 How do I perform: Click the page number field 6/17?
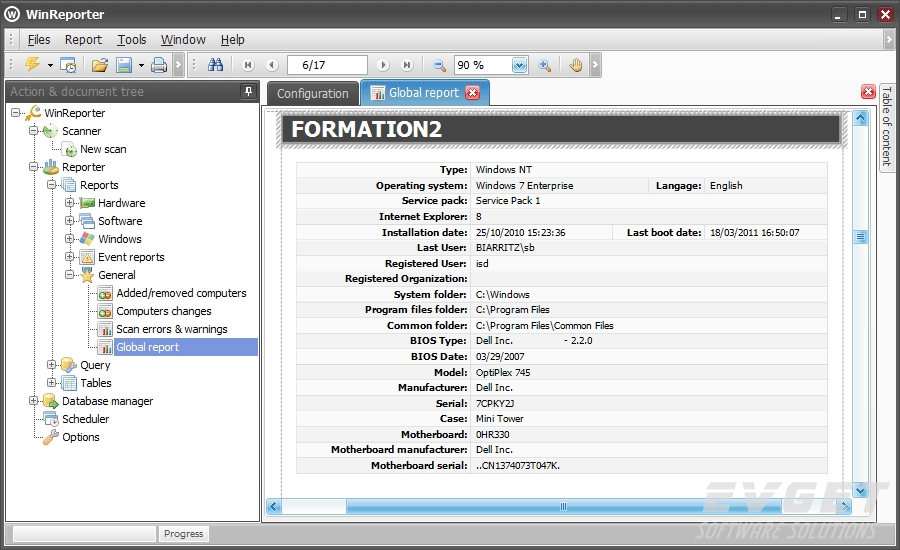(327, 65)
